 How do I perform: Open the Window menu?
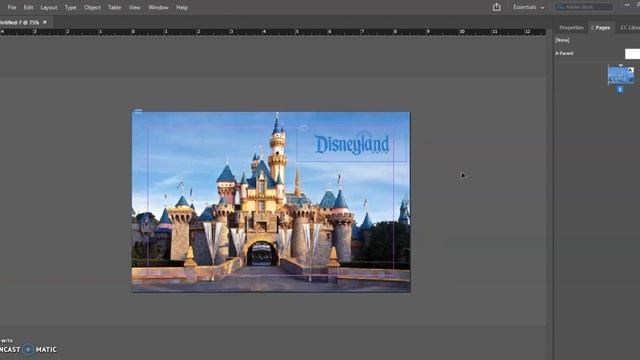[x=158, y=7]
